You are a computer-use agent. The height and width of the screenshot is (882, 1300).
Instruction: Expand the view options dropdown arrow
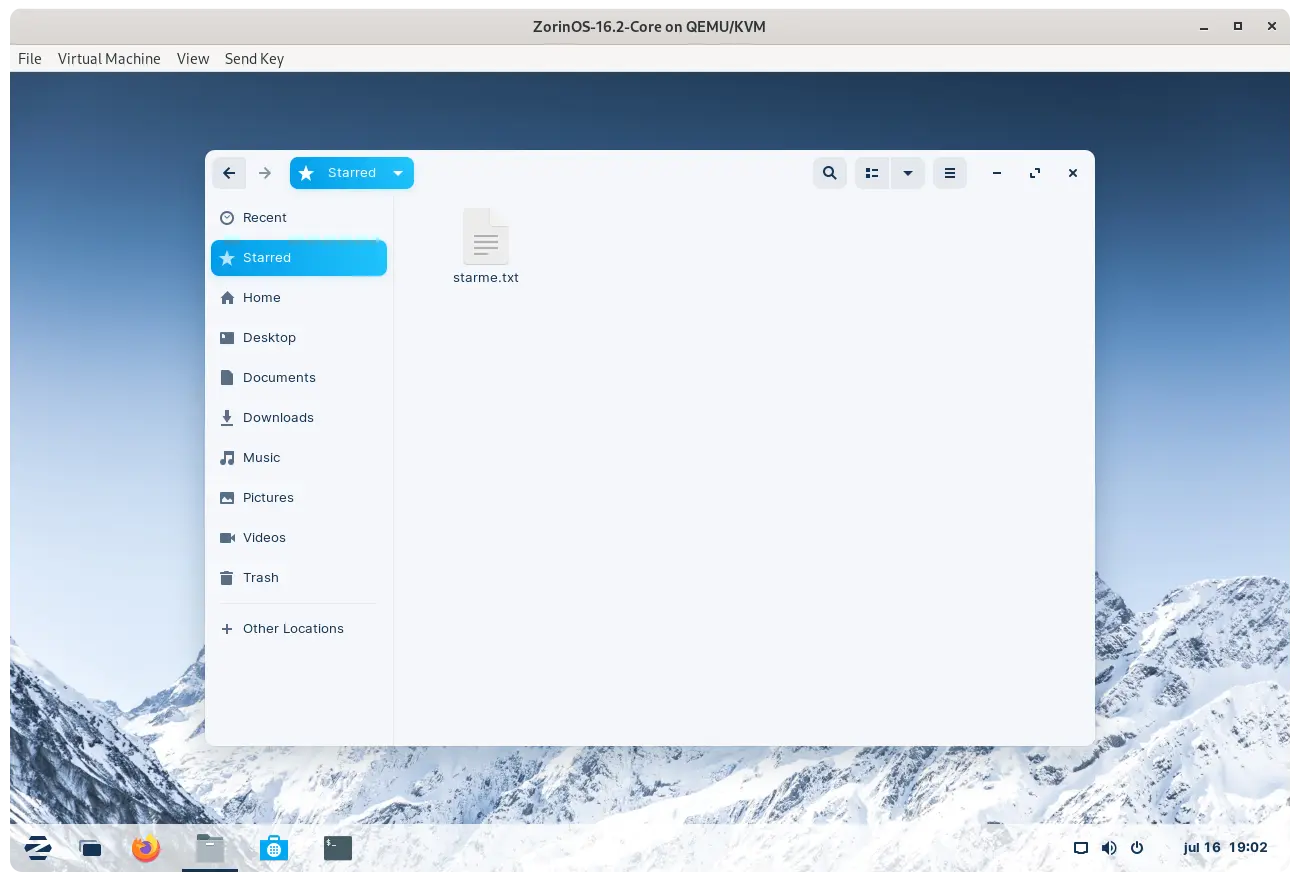908,173
